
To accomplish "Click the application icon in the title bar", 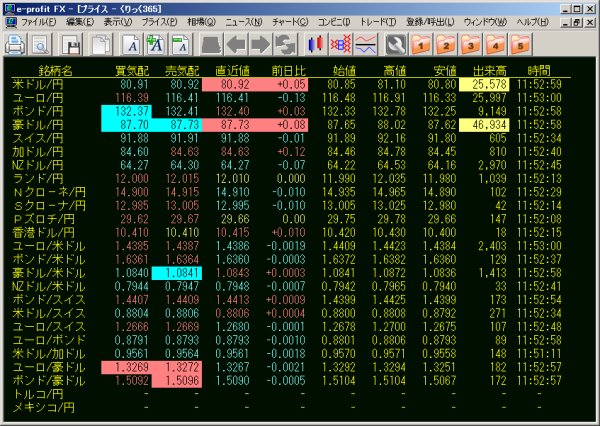I will coord(10,8).
